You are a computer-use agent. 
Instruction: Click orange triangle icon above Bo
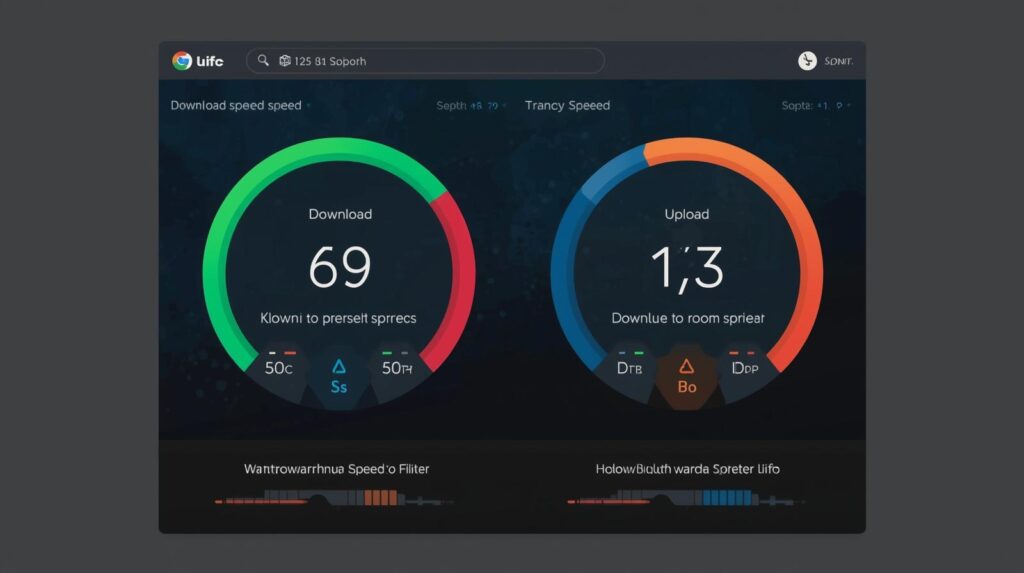pyautogui.click(x=686, y=367)
